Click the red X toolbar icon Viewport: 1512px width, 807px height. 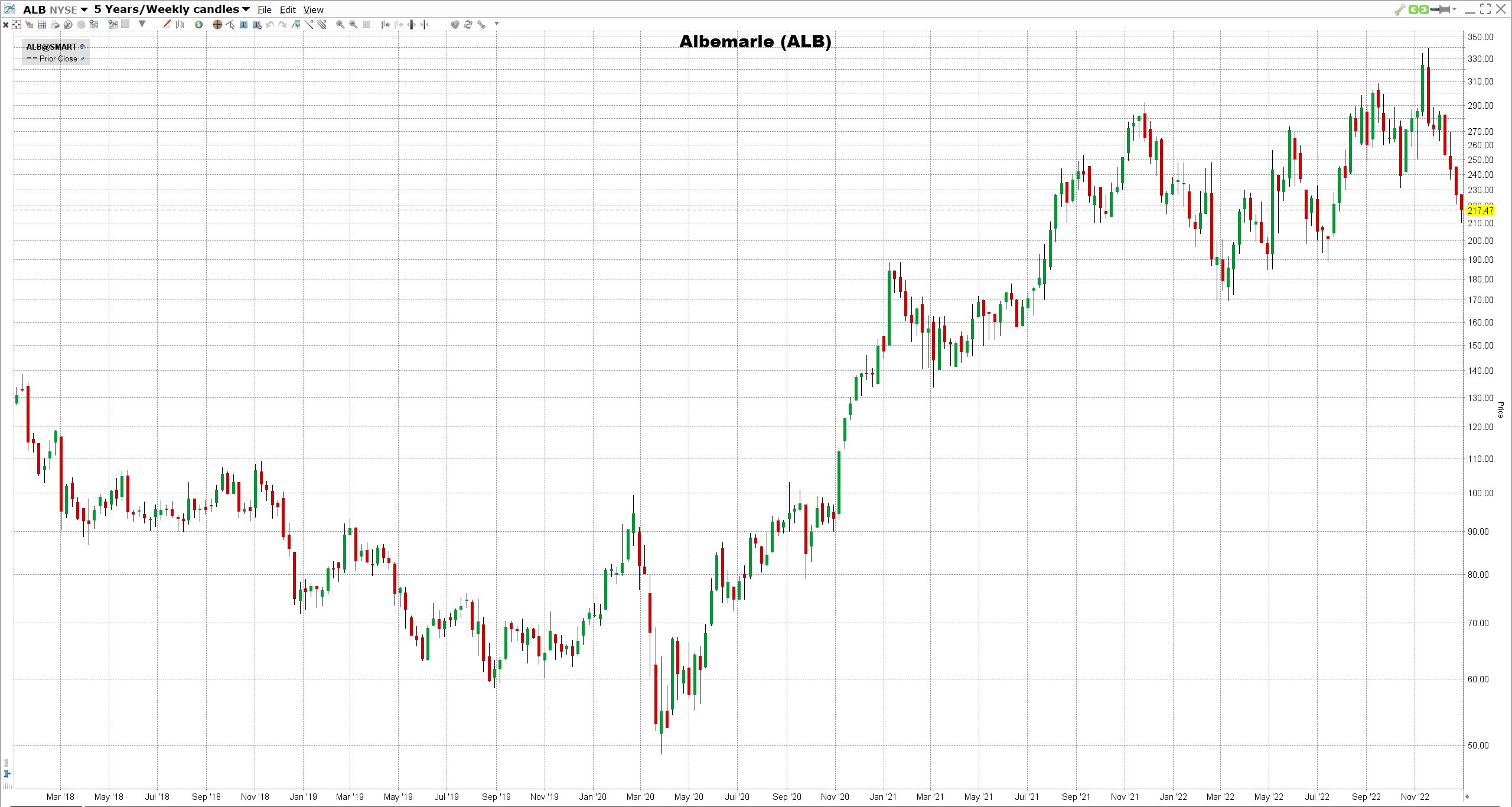pyautogui.click(x=6, y=25)
